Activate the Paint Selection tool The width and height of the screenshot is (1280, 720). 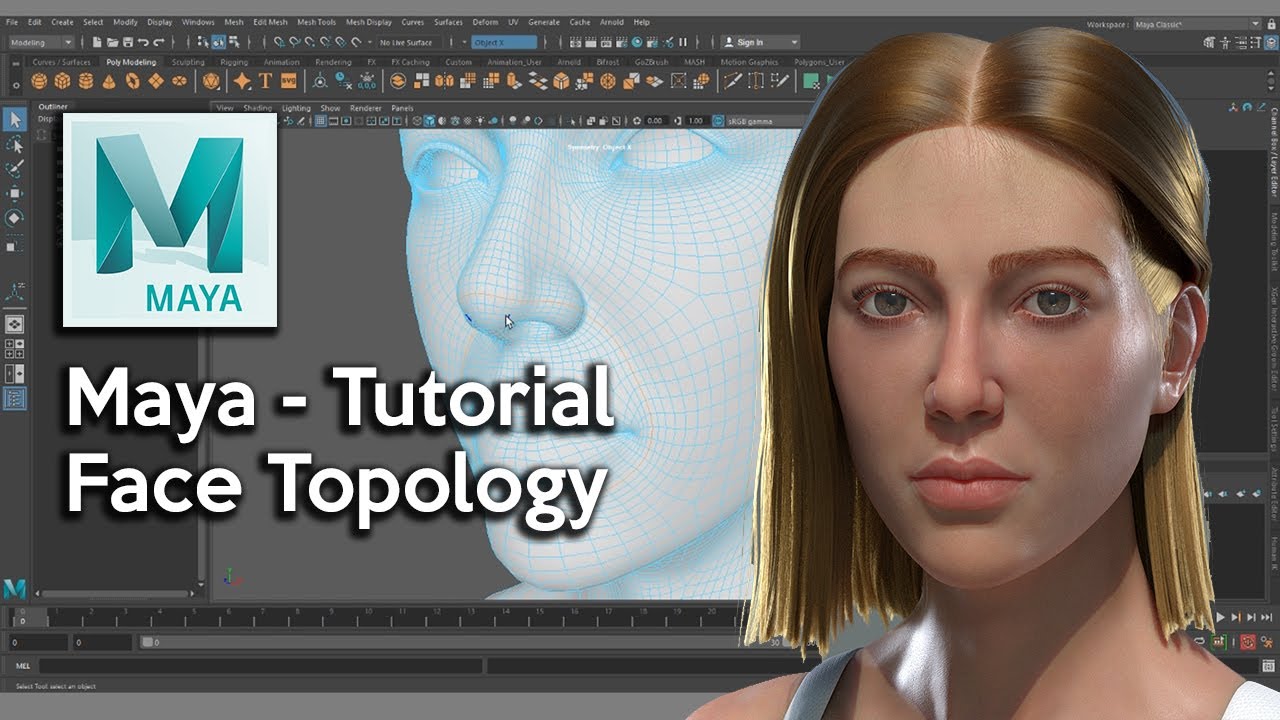point(15,169)
